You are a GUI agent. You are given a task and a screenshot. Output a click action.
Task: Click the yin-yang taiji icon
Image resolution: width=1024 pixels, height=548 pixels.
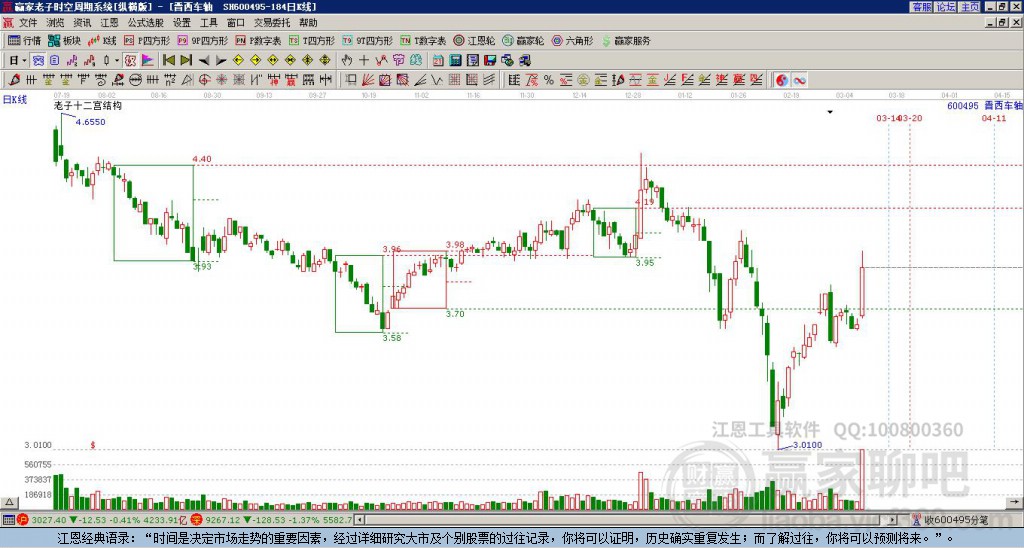point(782,80)
